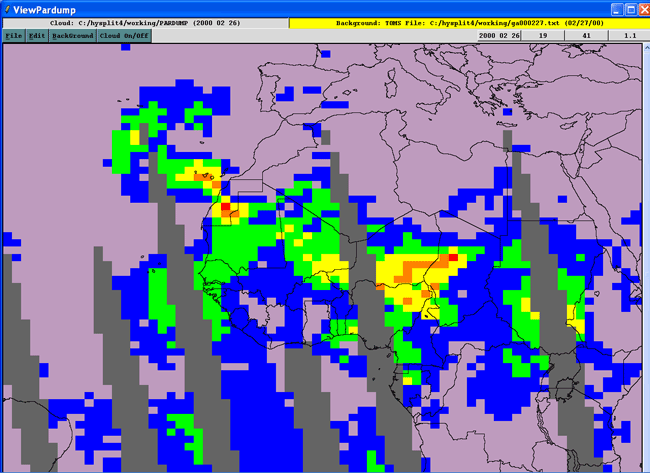Click the date field 2000 02 26
The image size is (650, 473).
(499, 36)
